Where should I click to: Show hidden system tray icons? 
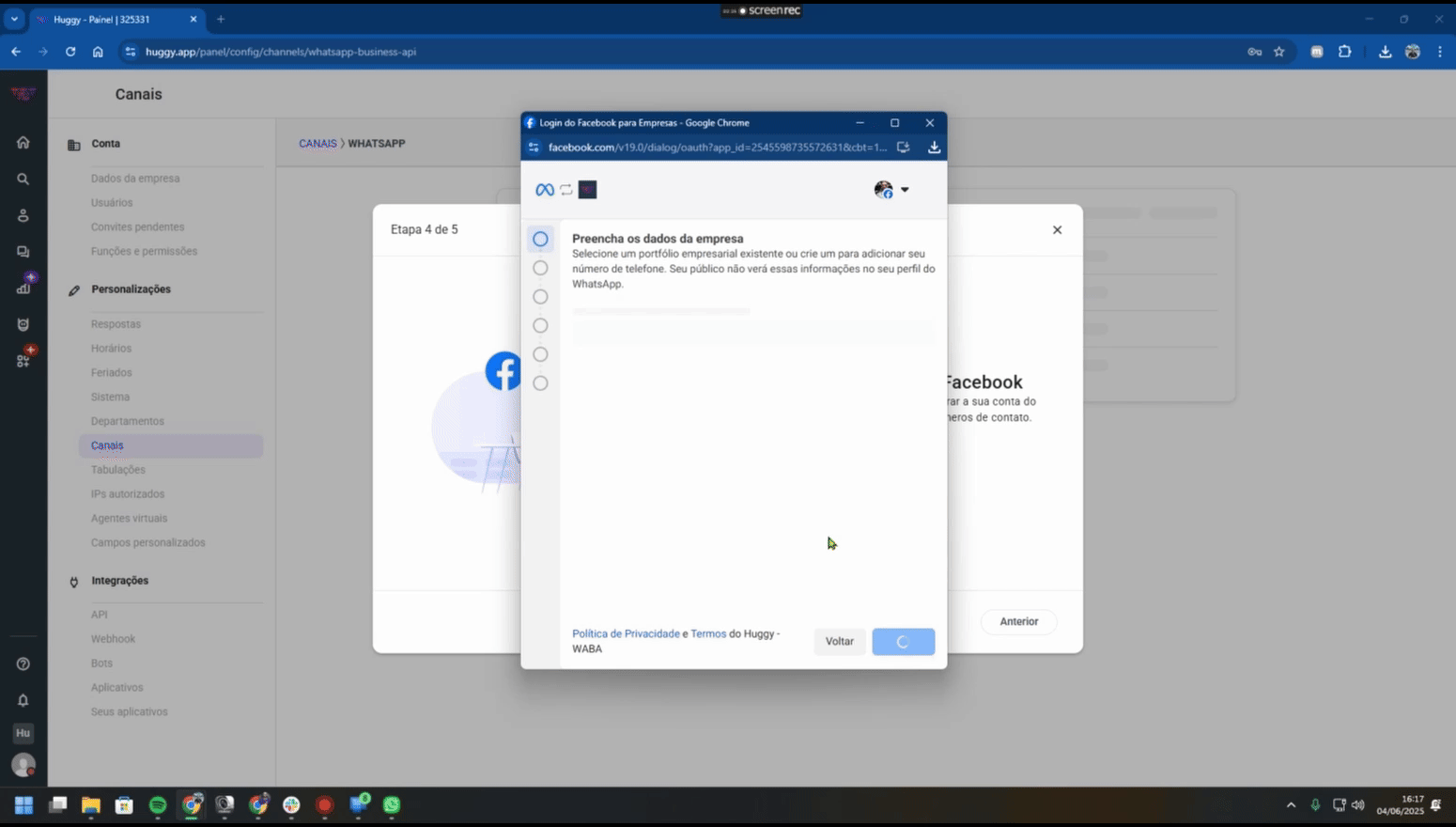1291,805
